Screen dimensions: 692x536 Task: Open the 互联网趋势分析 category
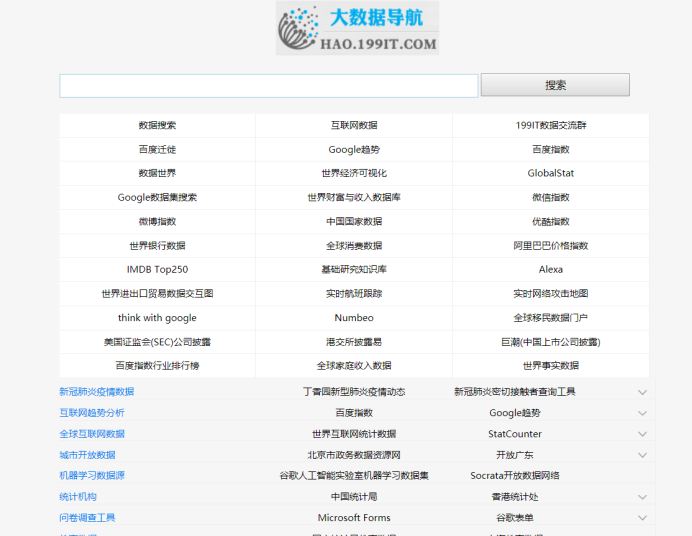point(92,413)
